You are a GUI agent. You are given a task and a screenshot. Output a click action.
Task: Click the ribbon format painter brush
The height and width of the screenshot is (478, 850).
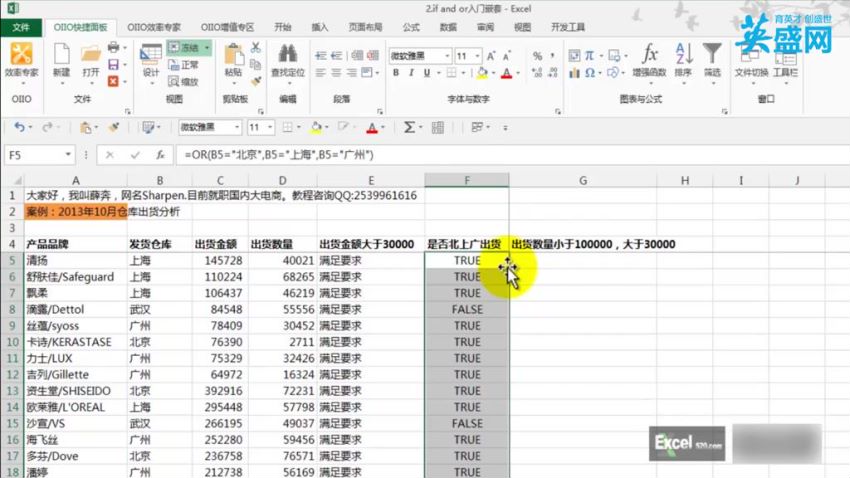[255, 81]
